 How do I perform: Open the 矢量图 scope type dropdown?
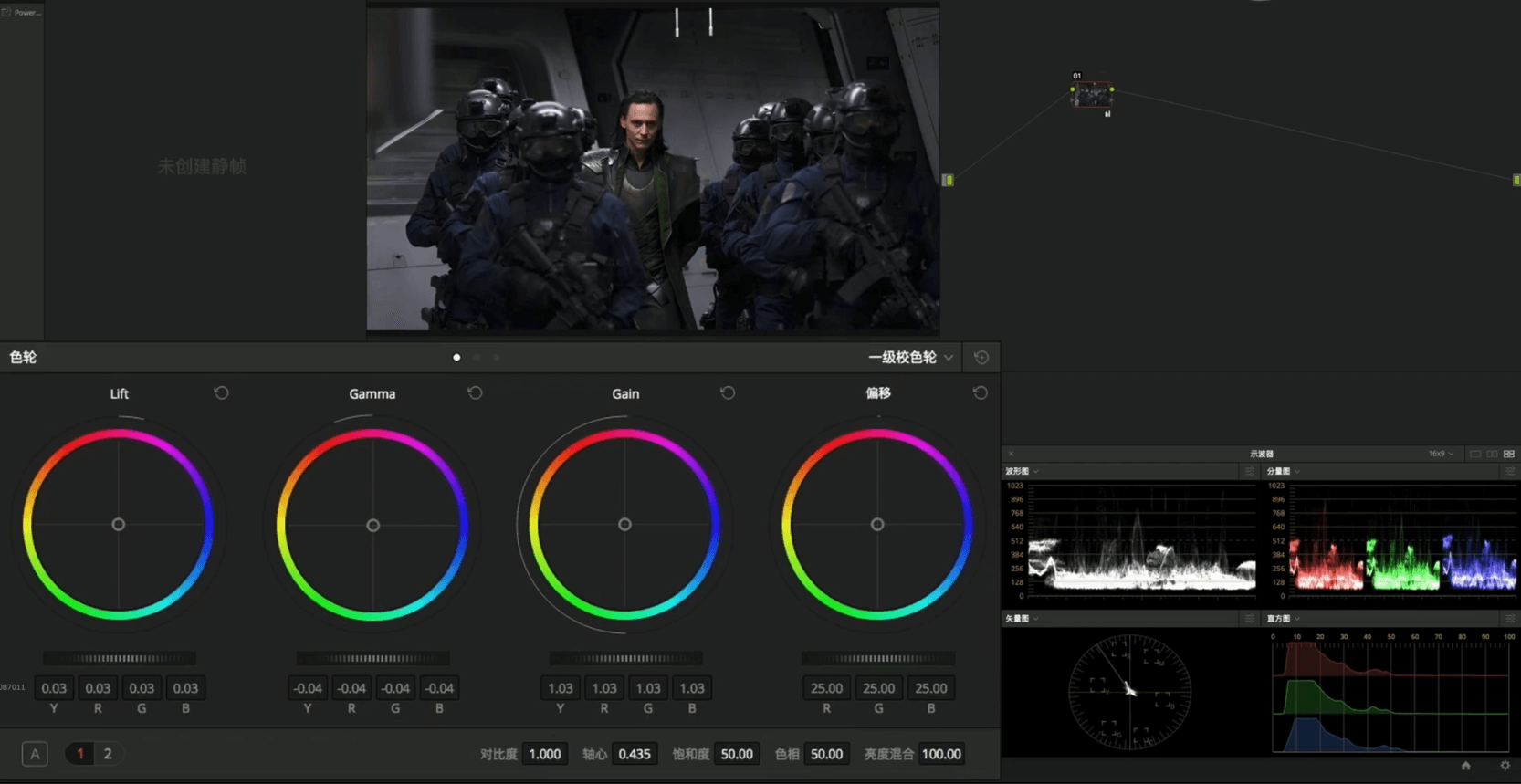(1022, 618)
